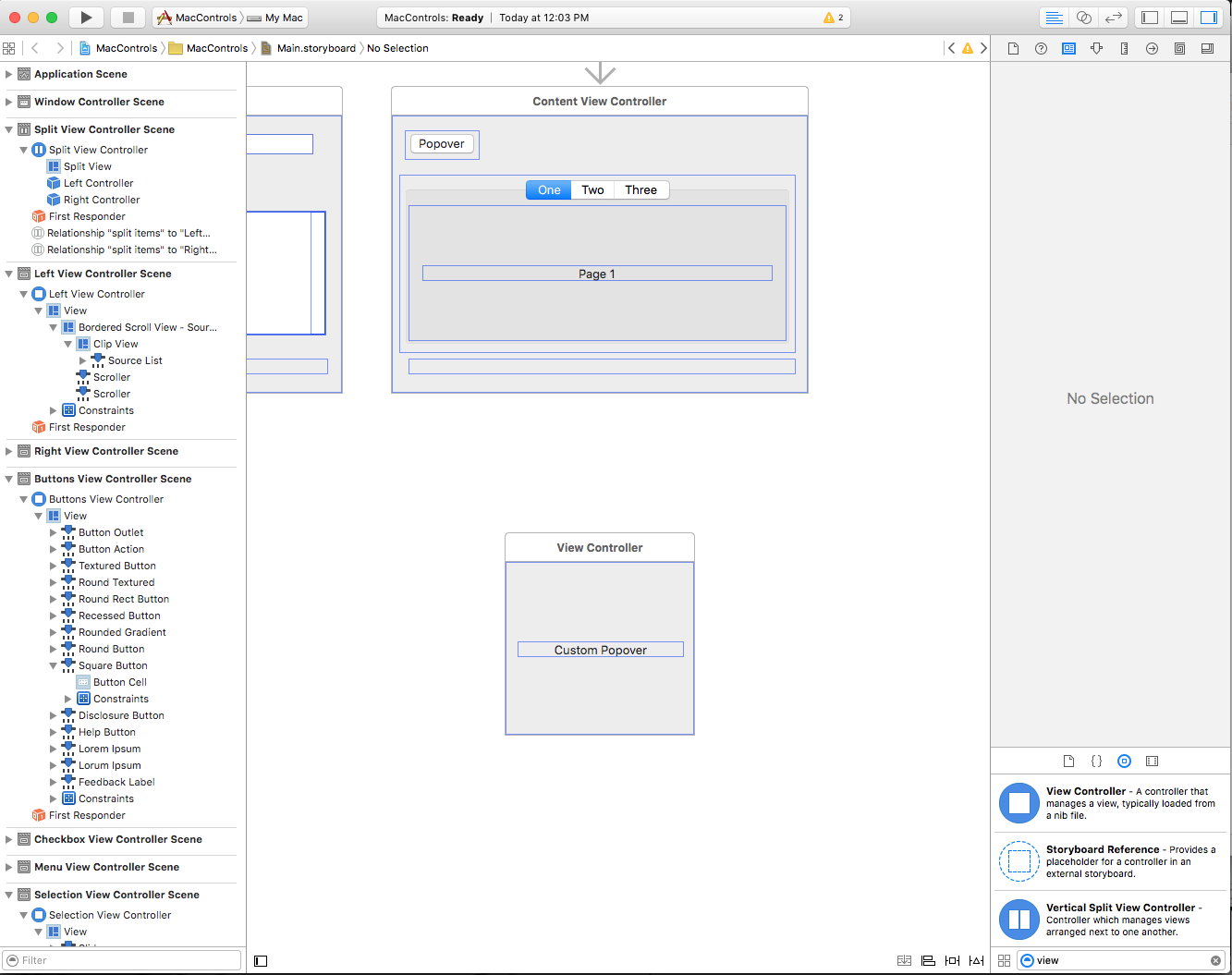Expand the Right View Controller Scene
Image resolution: width=1232 pixels, height=975 pixels.
[x=7, y=451]
